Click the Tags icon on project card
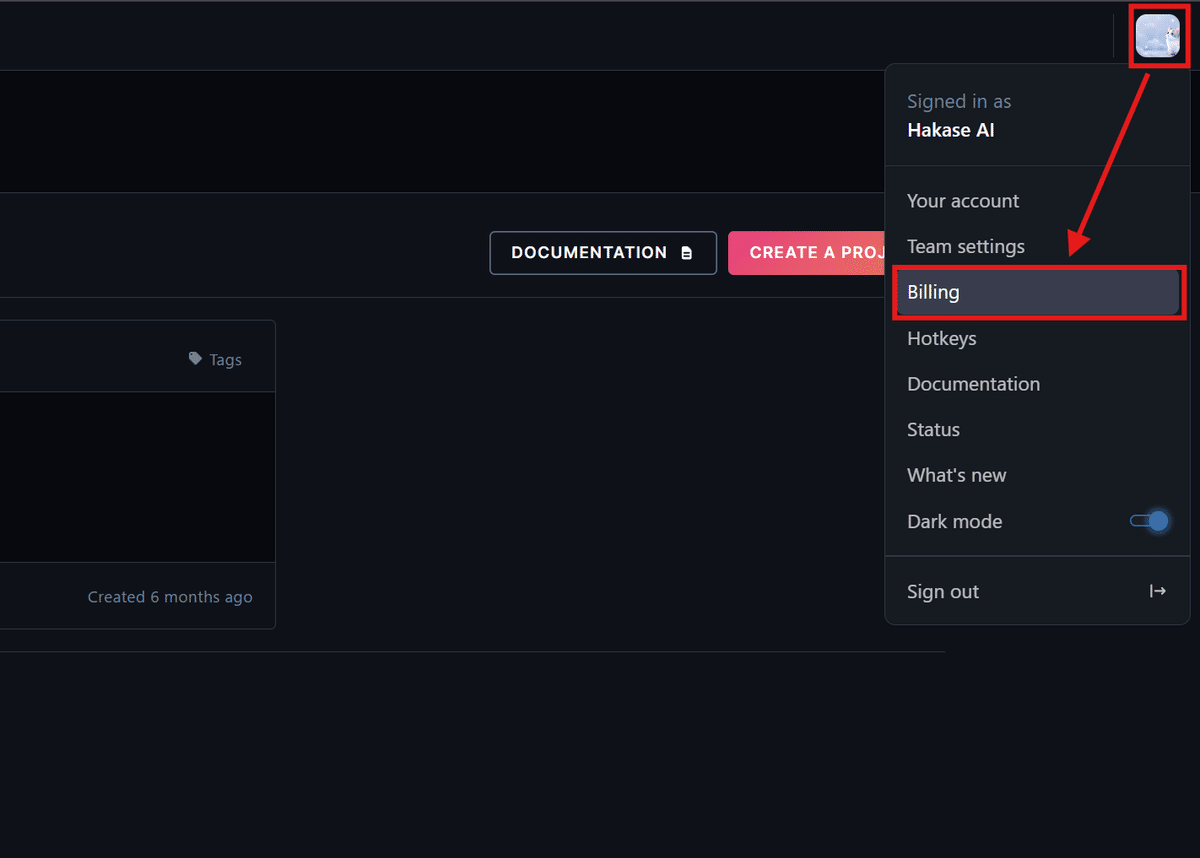The height and width of the screenshot is (858, 1200). click(x=195, y=359)
